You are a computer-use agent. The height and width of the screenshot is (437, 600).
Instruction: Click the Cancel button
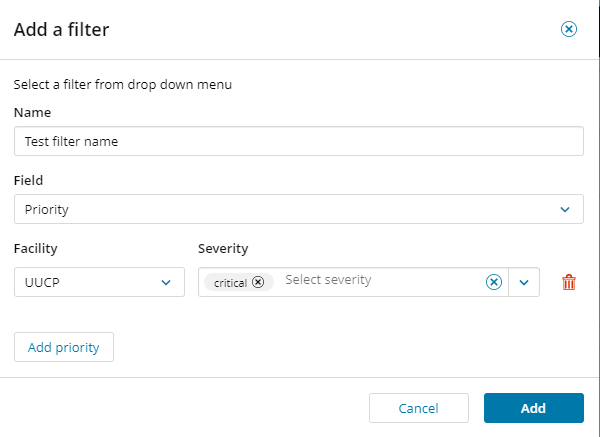tap(419, 408)
